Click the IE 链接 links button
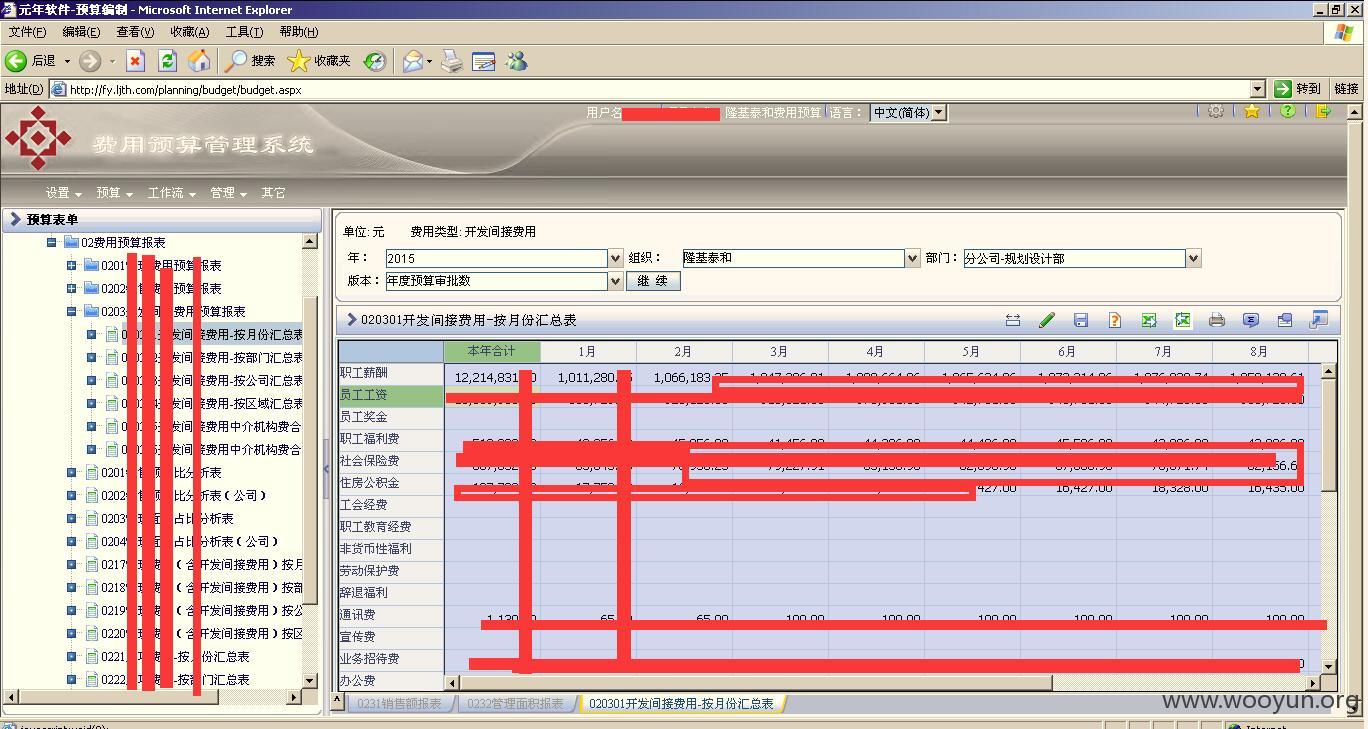Image resolution: width=1368 pixels, height=729 pixels. [1347, 89]
